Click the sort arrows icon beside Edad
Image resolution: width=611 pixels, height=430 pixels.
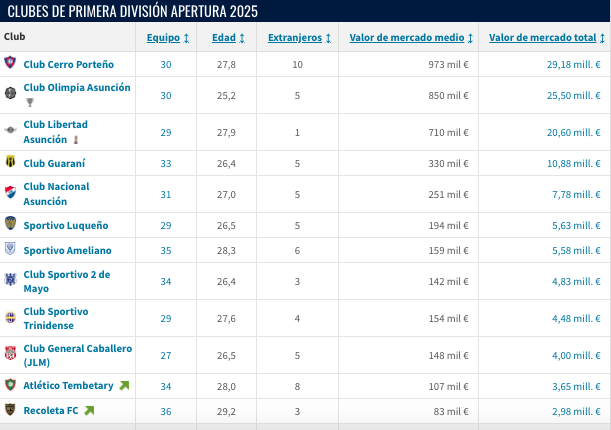[242, 38]
